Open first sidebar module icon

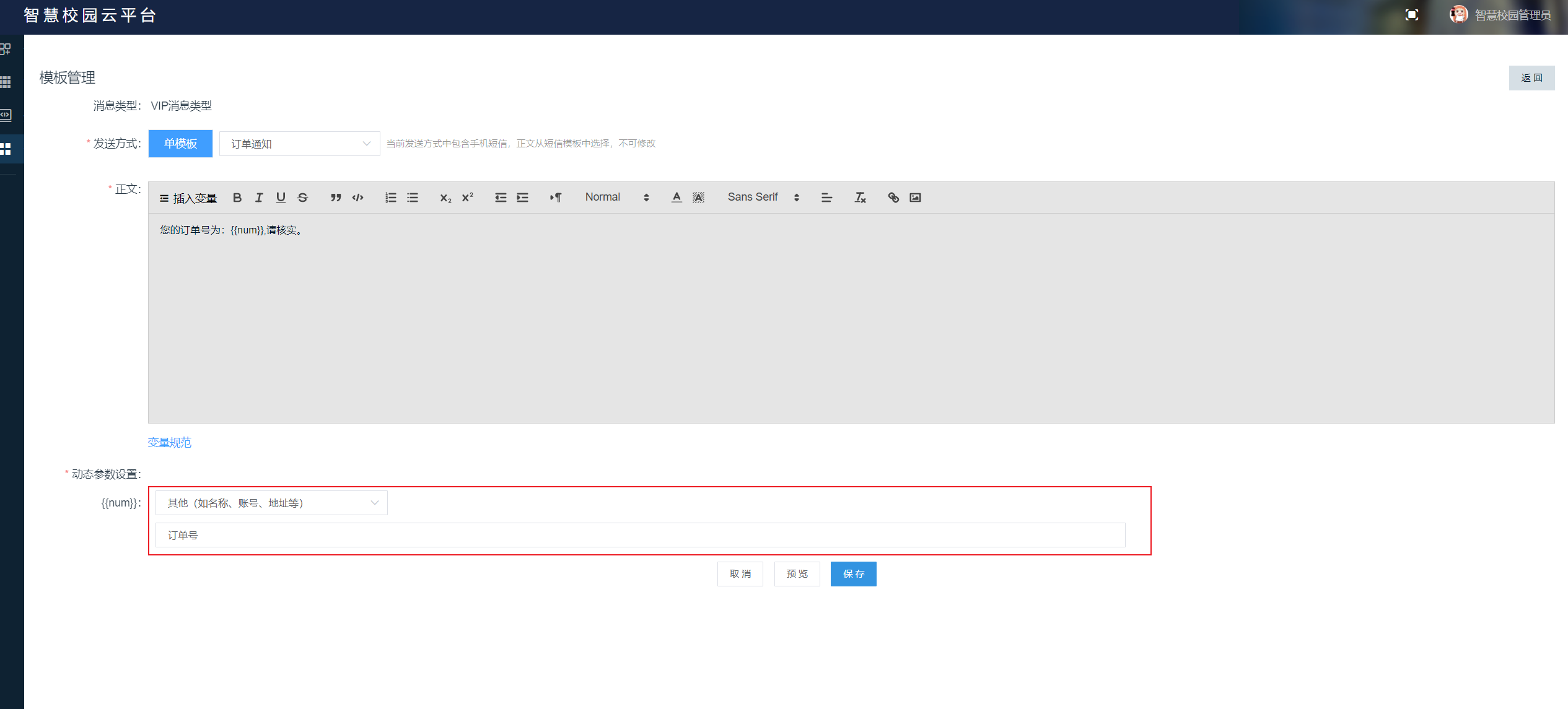(6, 49)
